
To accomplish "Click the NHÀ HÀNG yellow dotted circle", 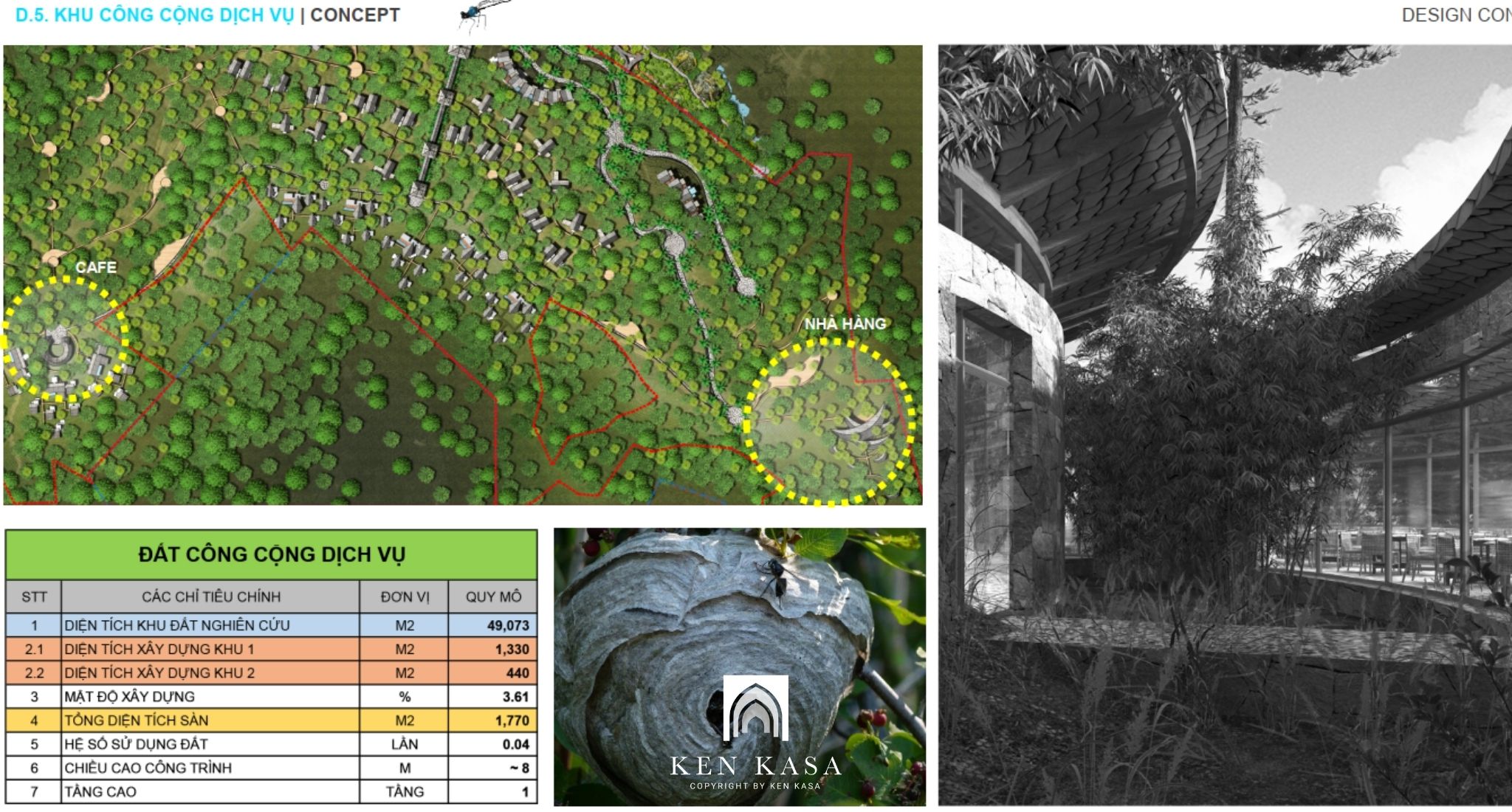I will tap(829, 422).
